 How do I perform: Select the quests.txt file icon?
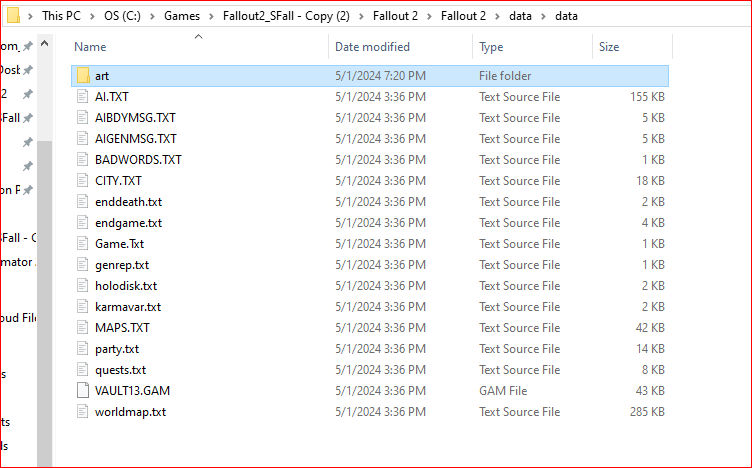(83, 370)
